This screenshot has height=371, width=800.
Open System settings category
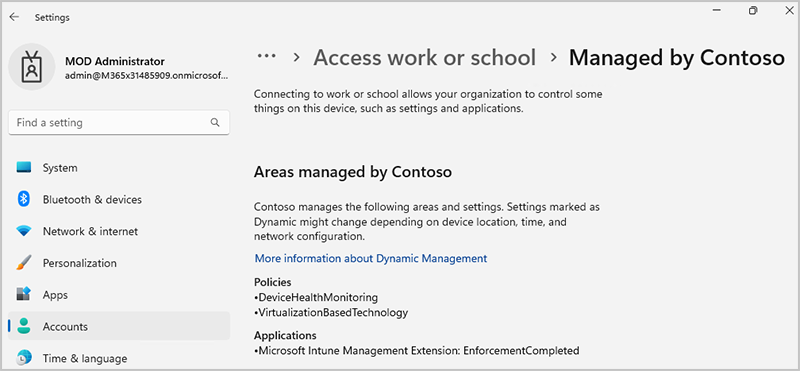(x=119, y=167)
